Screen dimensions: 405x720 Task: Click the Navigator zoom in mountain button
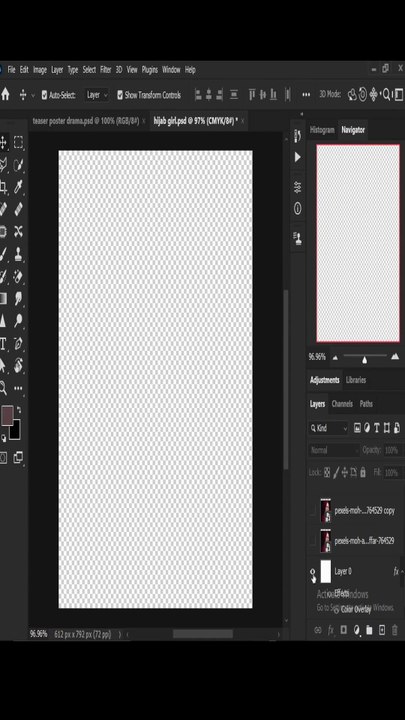(x=395, y=357)
